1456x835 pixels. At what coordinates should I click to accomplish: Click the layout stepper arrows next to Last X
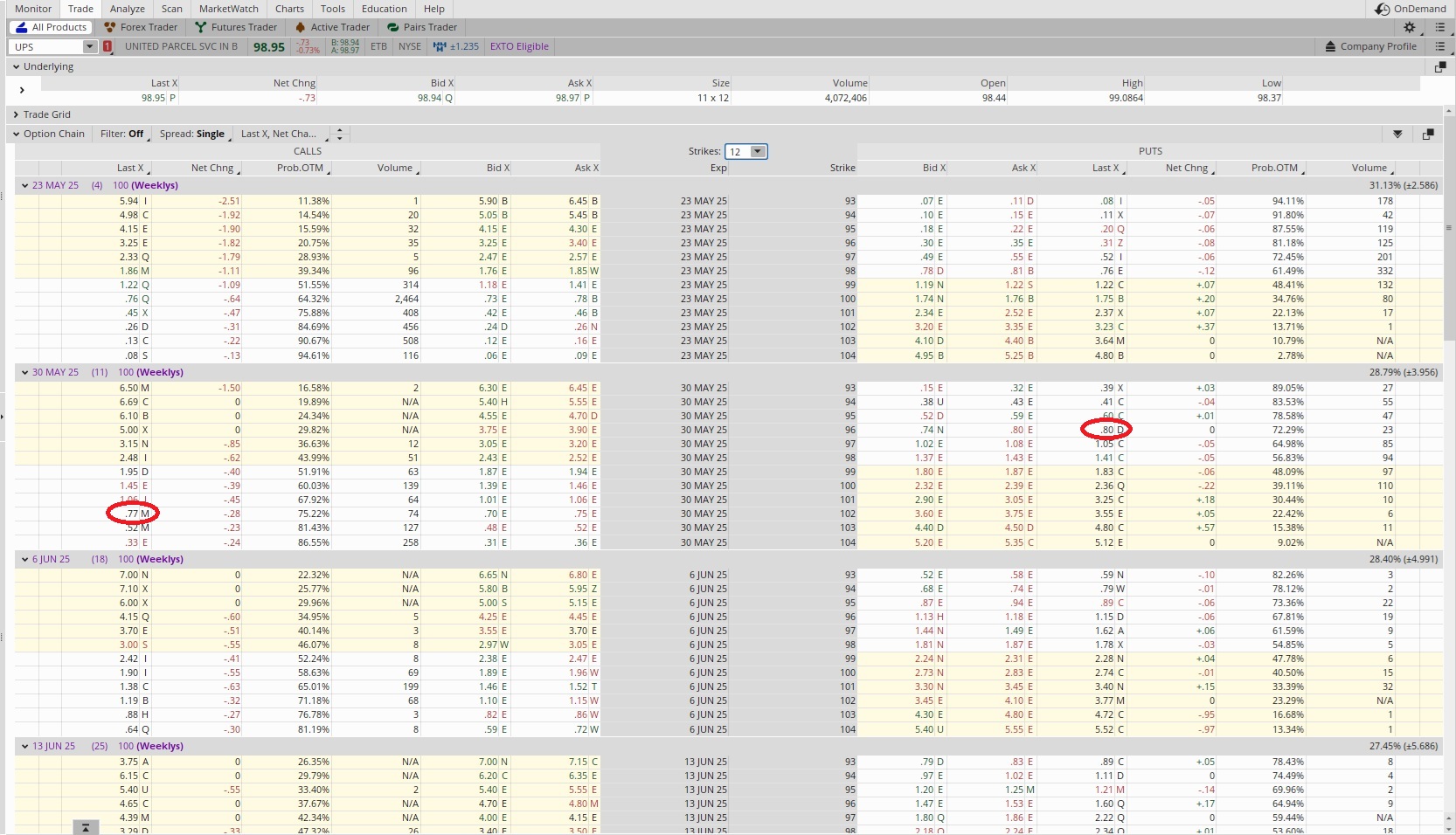pyautogui.click(x=340, y=134)
